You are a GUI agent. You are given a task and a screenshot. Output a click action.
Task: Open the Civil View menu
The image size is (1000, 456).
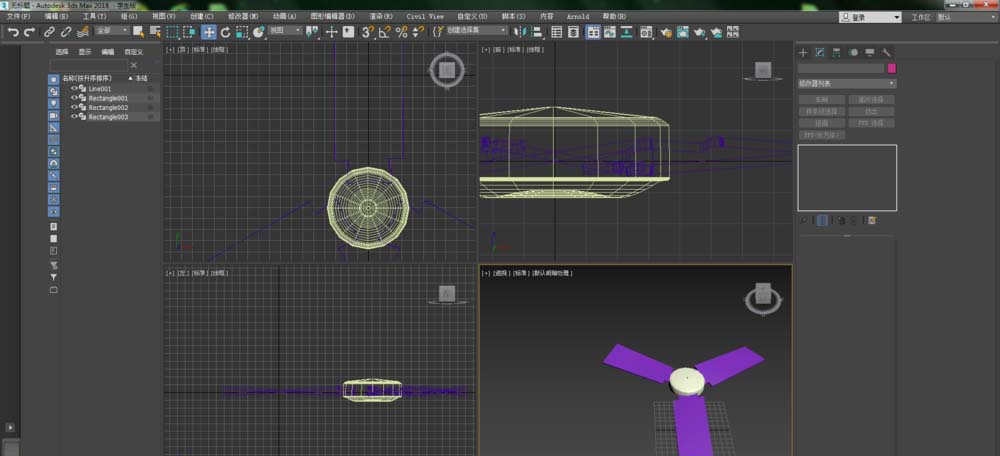425,17
